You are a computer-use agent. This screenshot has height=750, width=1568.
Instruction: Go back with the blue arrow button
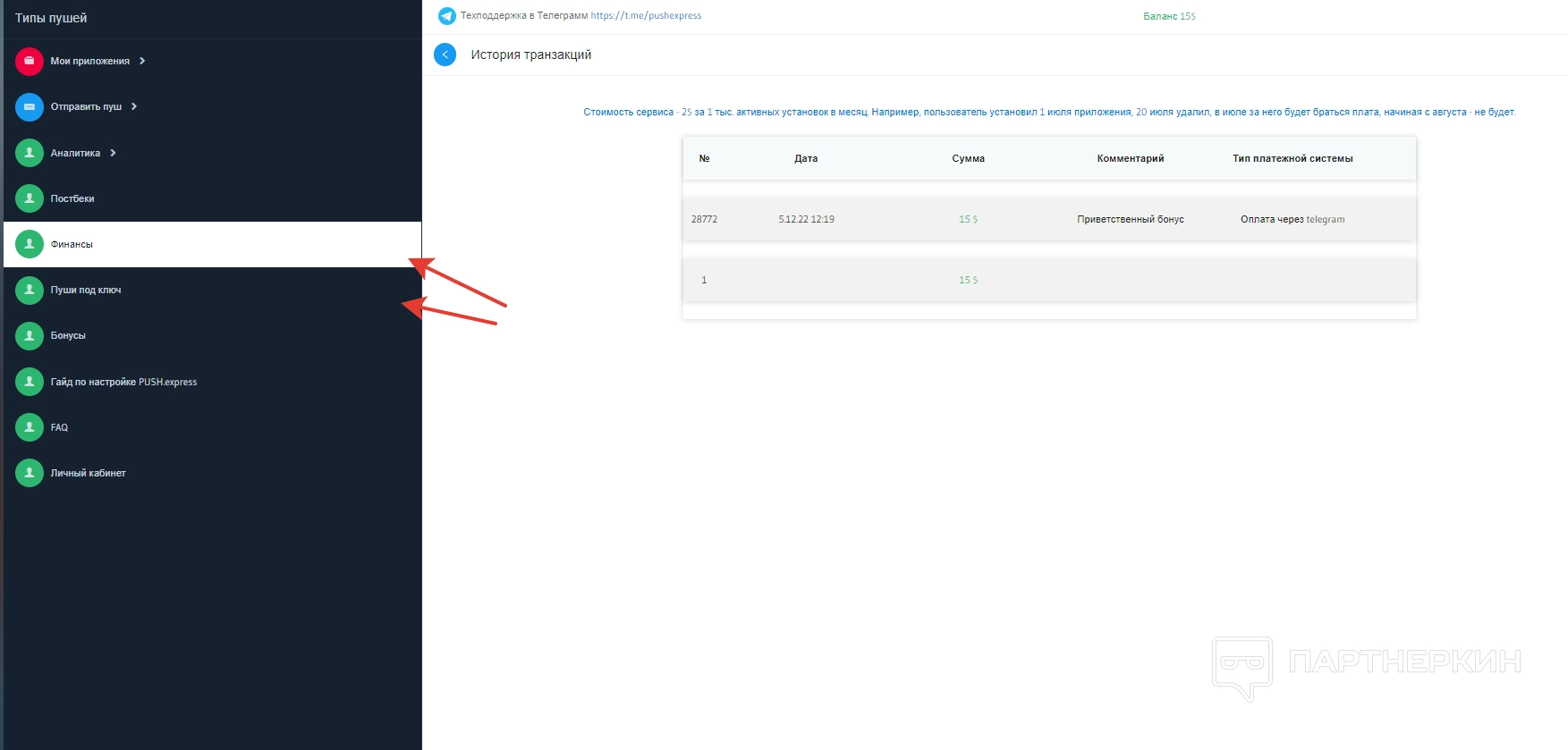point(445,55)
